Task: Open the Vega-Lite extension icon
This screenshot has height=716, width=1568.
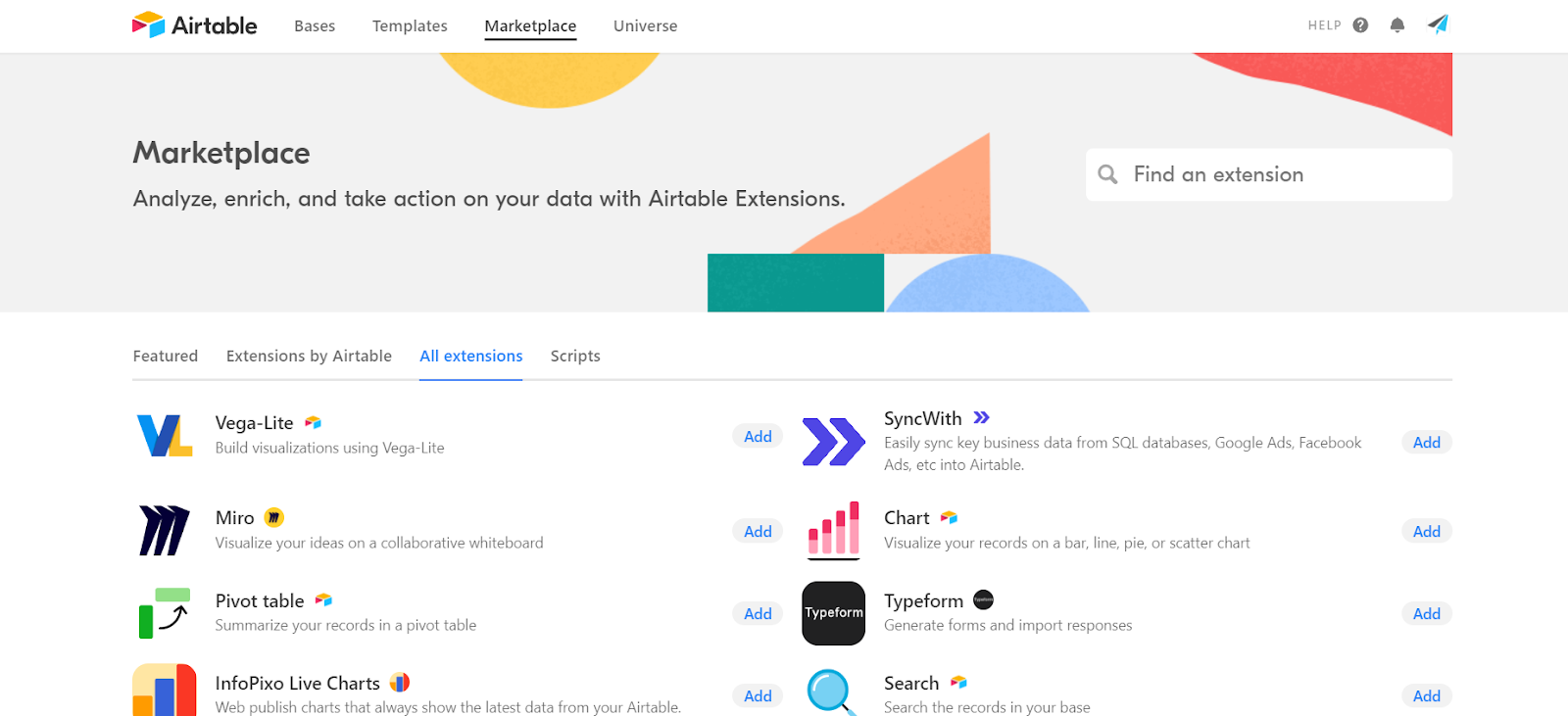Action: [x=165, y=436]
